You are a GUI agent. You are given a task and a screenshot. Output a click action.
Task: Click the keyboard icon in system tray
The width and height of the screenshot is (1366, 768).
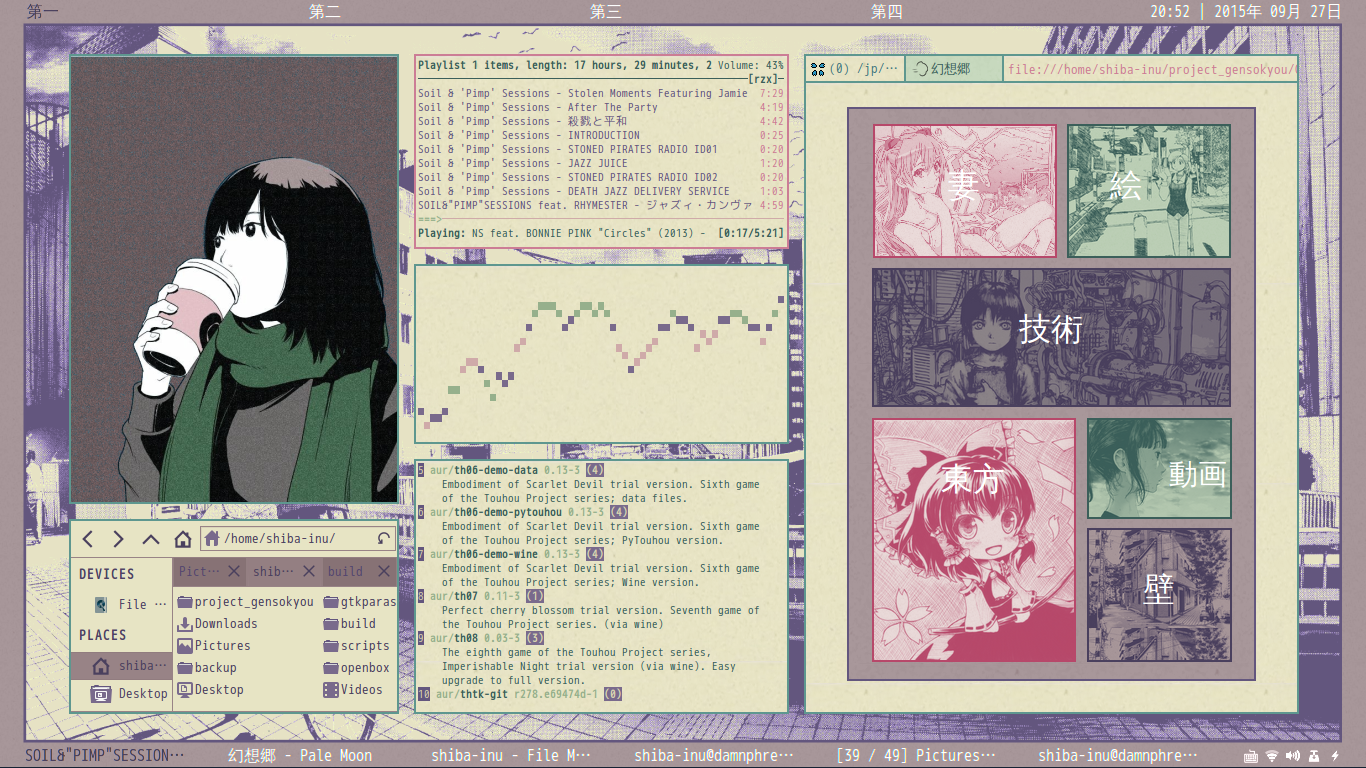pyautogui.click(x=1250, y=756)
